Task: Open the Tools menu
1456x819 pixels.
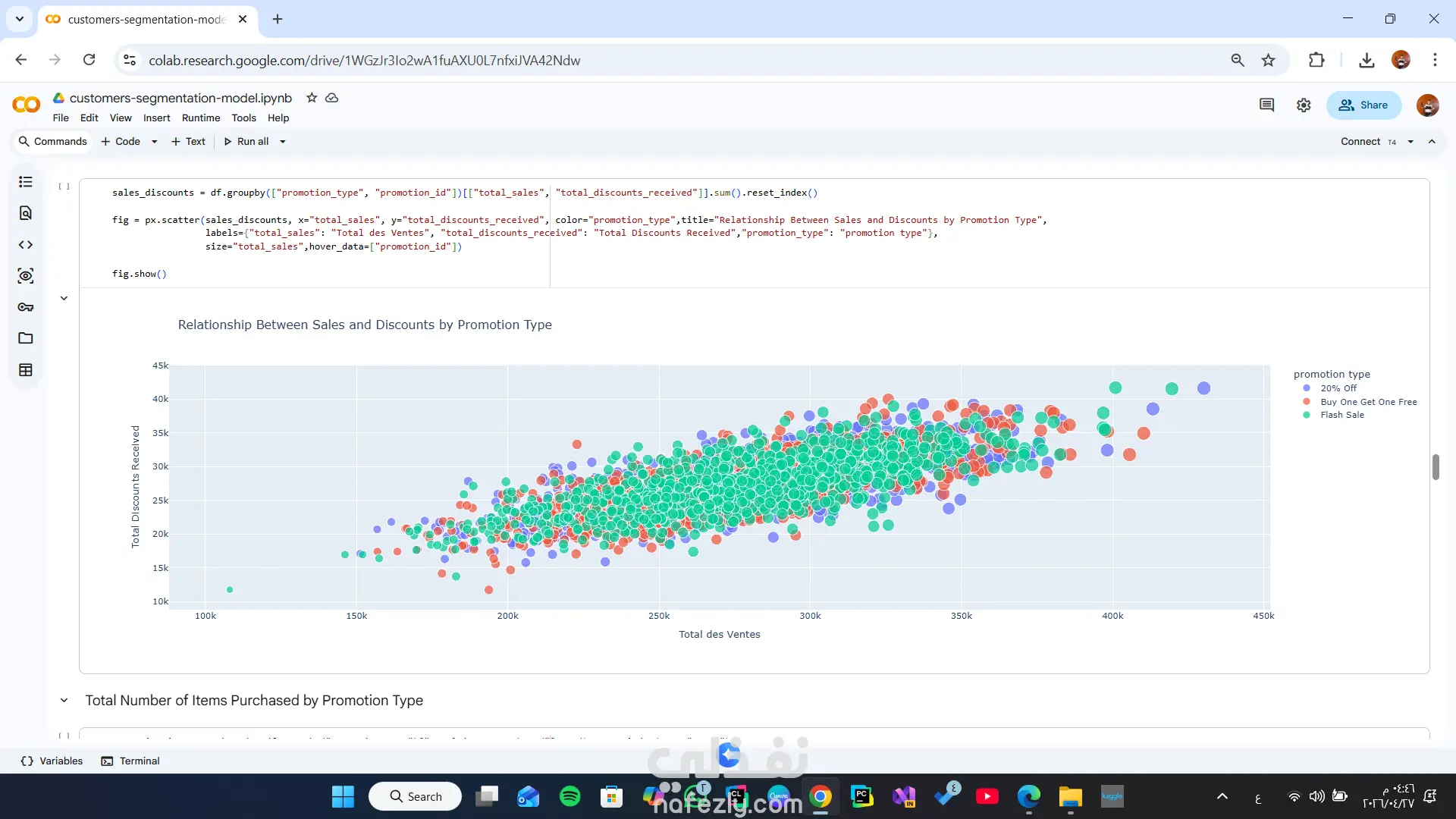Action: 243,118
